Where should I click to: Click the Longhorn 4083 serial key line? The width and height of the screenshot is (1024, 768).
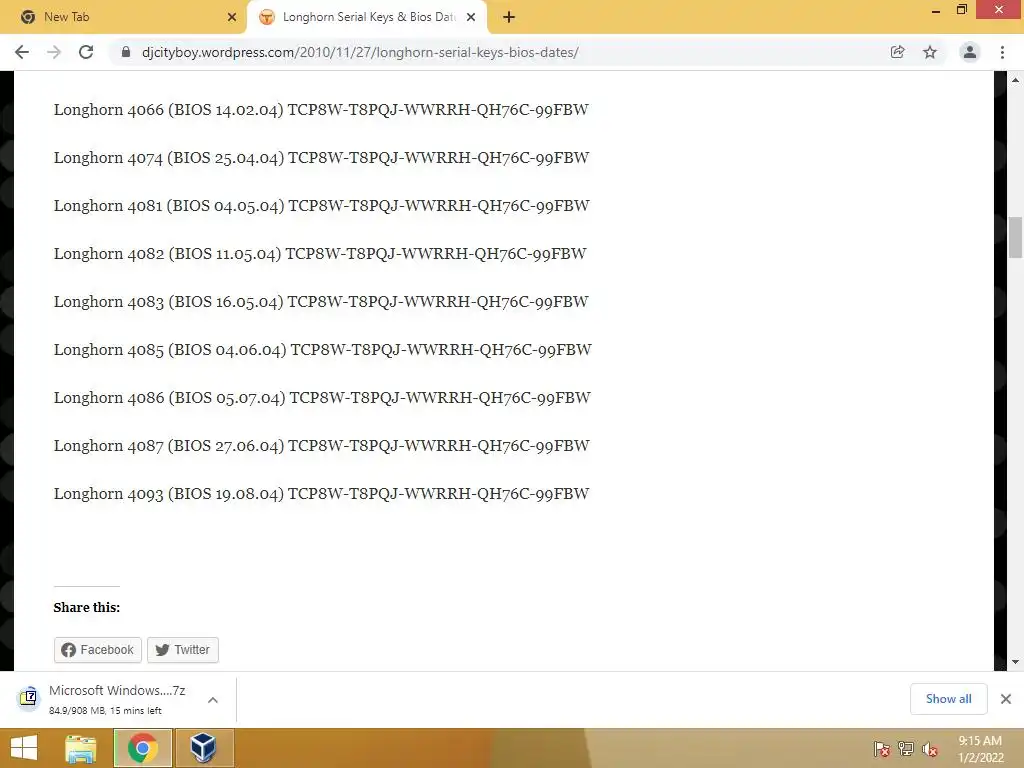(321, 302)
